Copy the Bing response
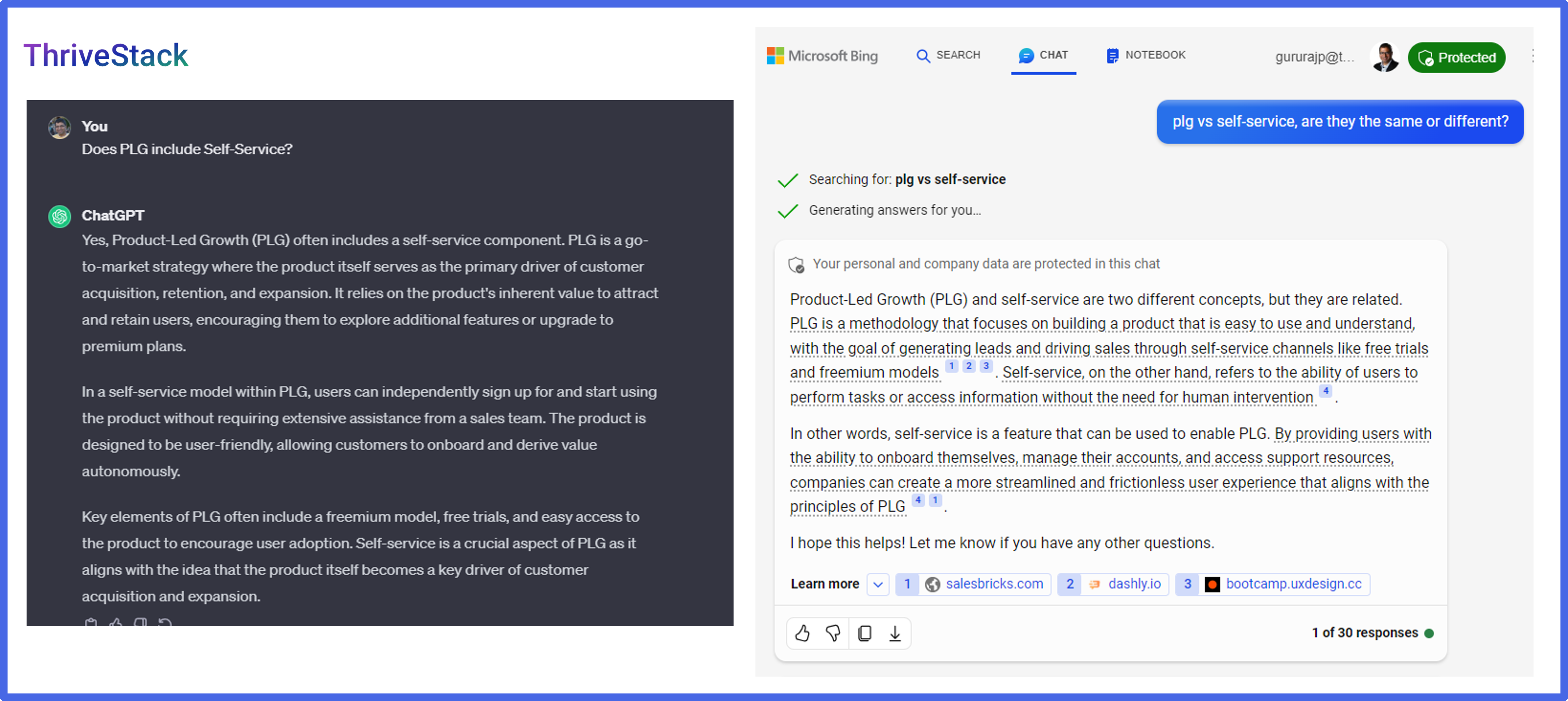 point(864,634)
